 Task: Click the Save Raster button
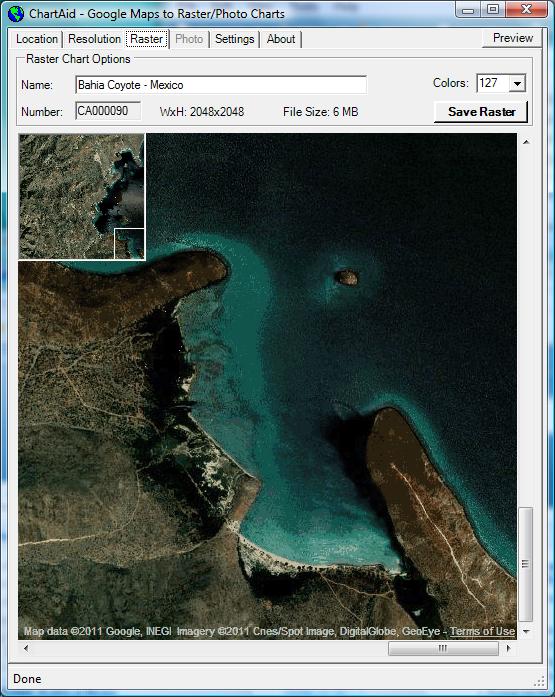tap(481, 112)
